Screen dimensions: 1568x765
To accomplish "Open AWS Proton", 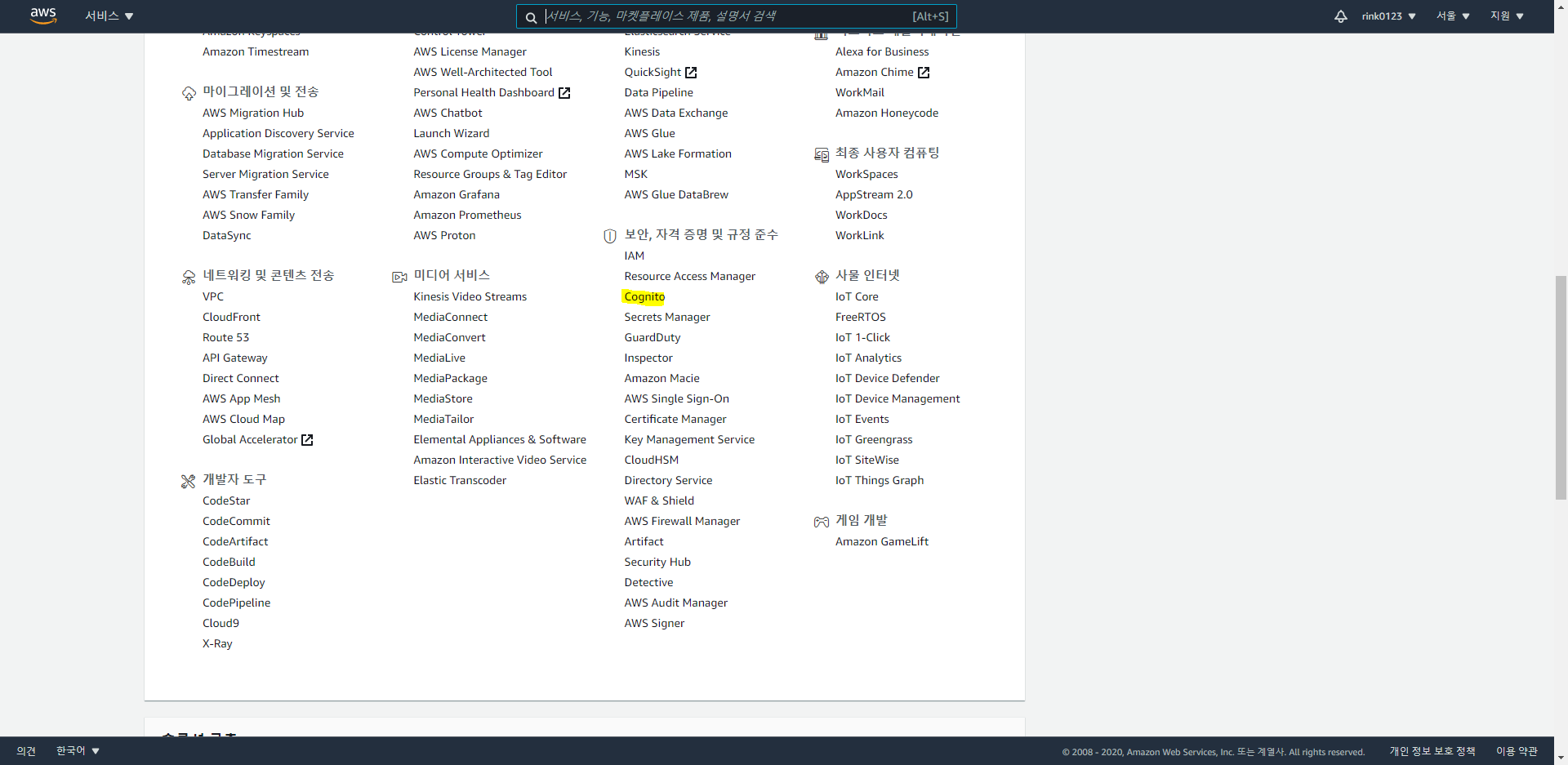I will click(444, 236).
